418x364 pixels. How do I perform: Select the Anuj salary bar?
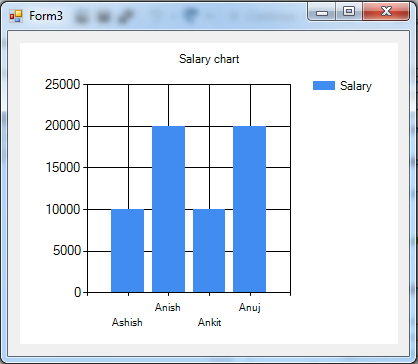click(x=250, y=209)
